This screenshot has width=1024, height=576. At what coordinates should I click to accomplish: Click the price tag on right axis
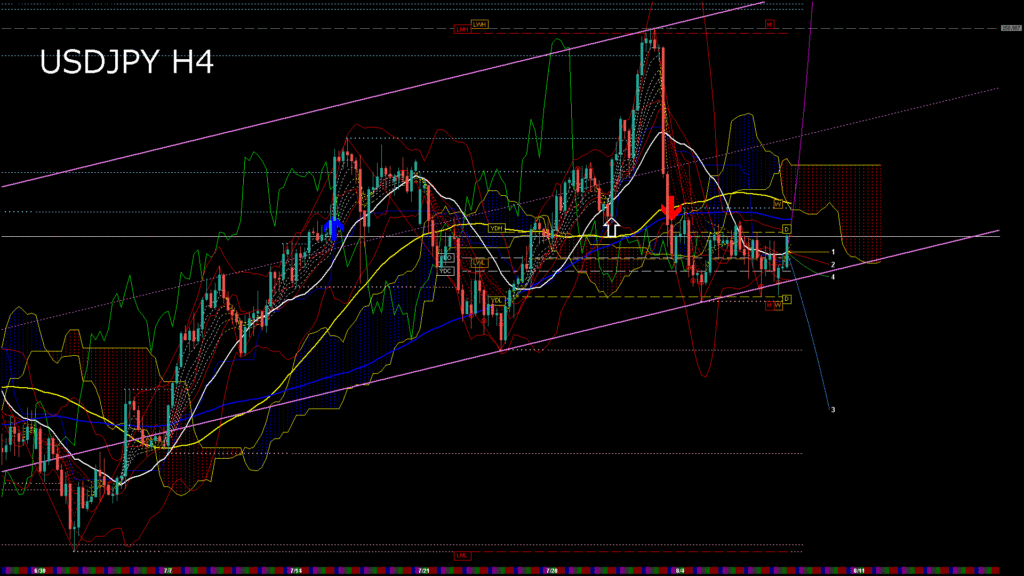[x=1011, y=28]
